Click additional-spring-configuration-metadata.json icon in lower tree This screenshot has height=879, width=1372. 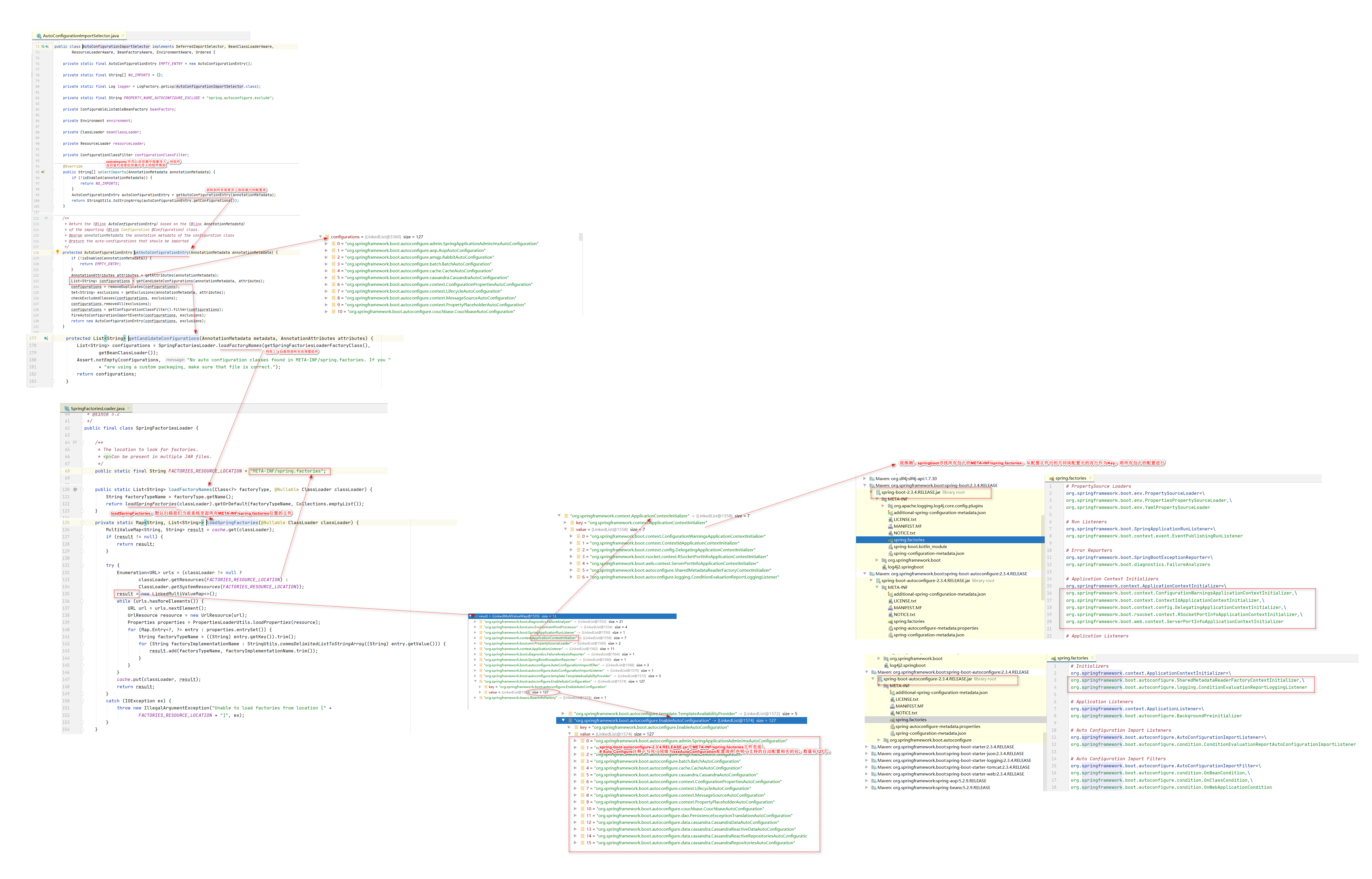pos(892,693)
